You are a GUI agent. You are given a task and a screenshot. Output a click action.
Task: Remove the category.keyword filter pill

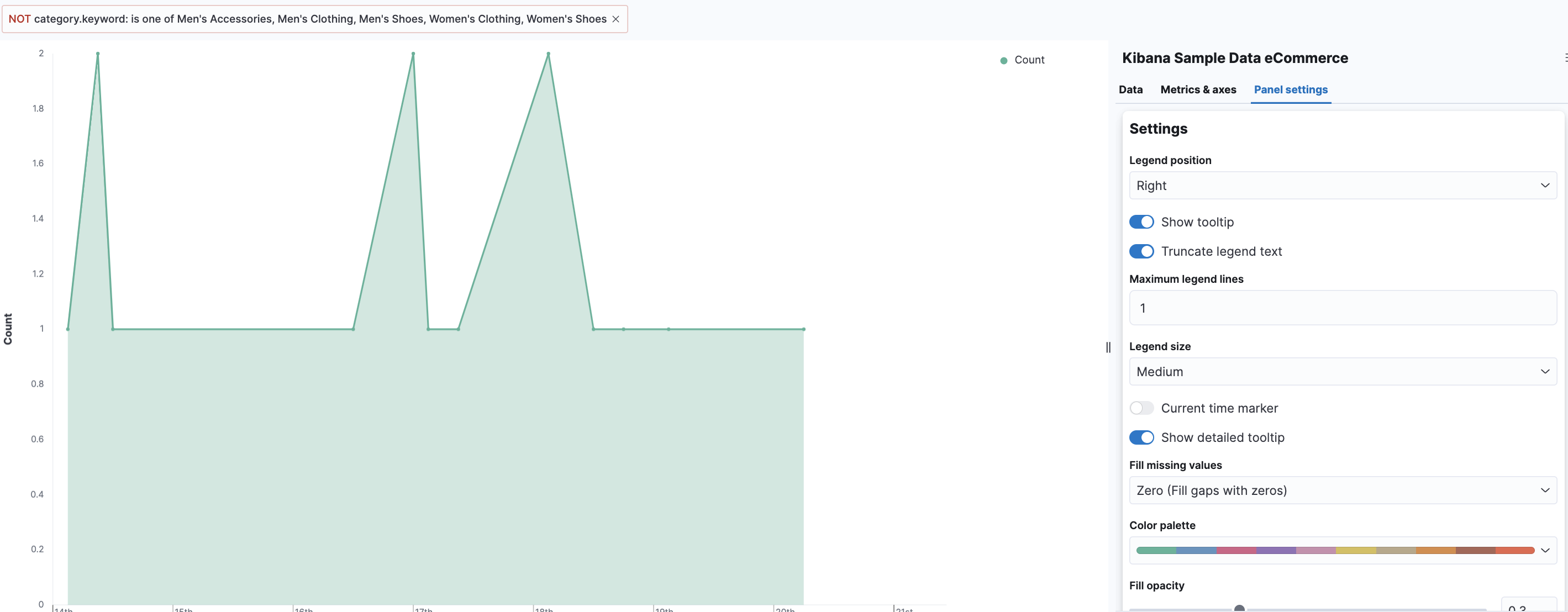(x=615, y=19)
